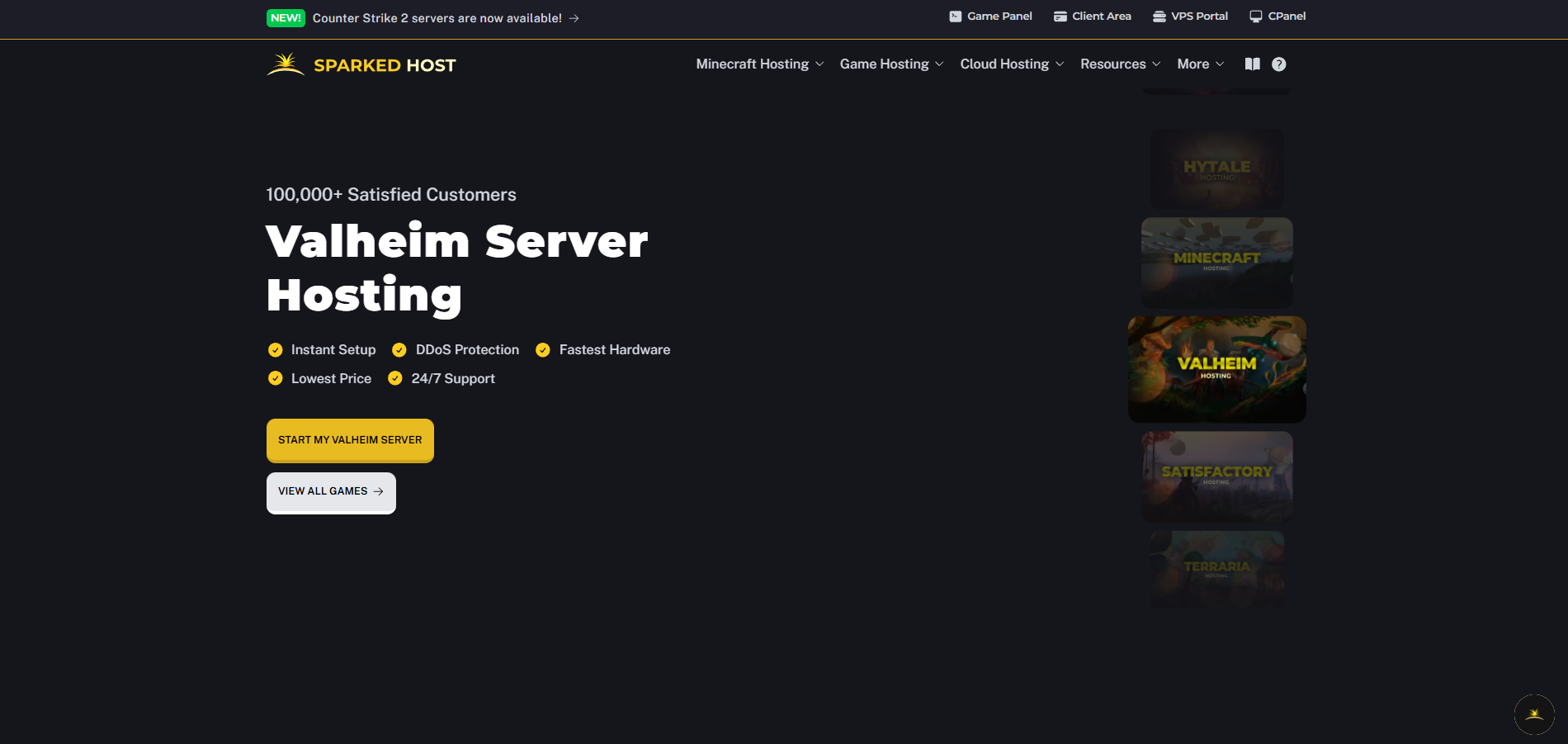Go to the VPS Portal link
Screen dimensions: 1568x744
click(x=1190, y=17)
